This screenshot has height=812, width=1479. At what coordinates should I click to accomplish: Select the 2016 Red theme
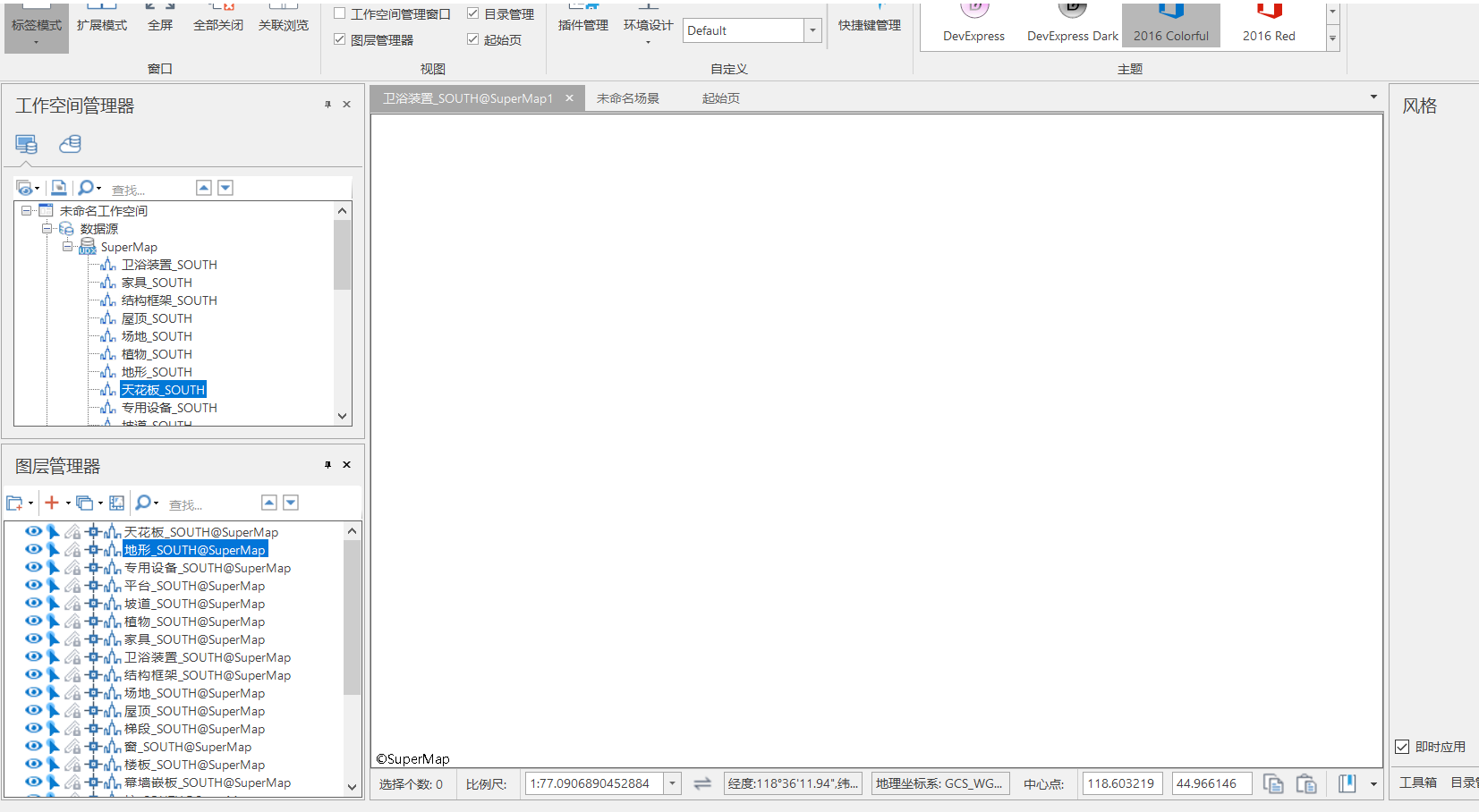[1269, 23]
